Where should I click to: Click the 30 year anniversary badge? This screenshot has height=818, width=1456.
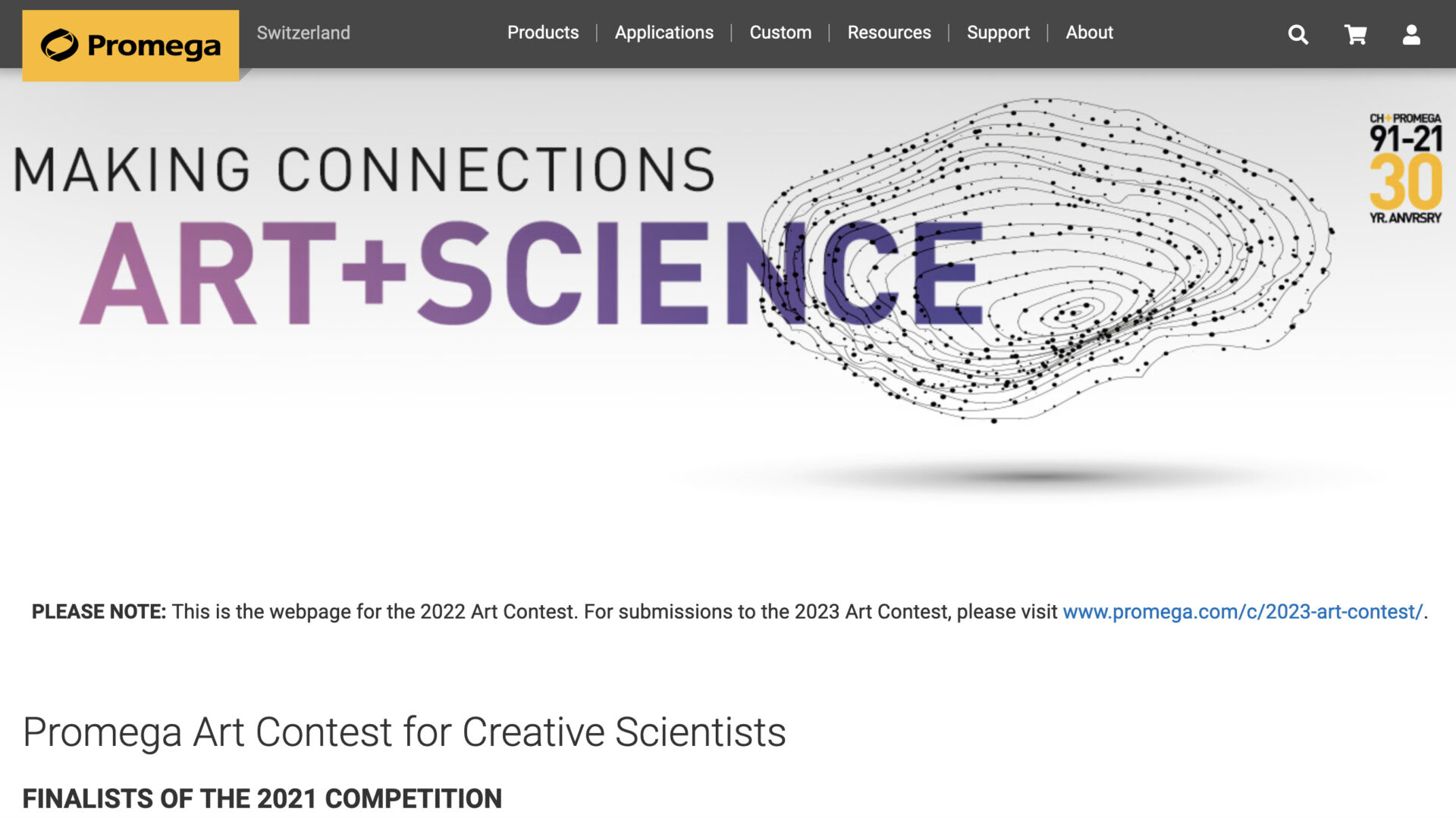(x=1405, y=168)
